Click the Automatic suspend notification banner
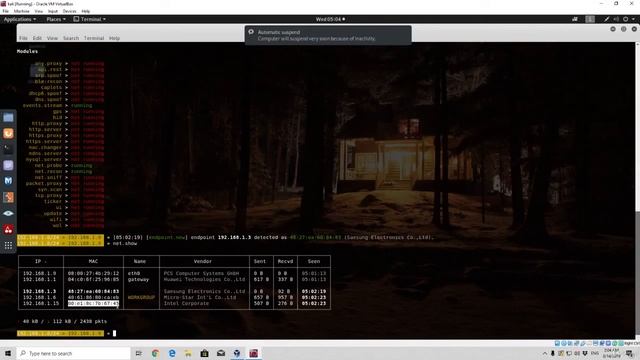 (x=328, y=35)
